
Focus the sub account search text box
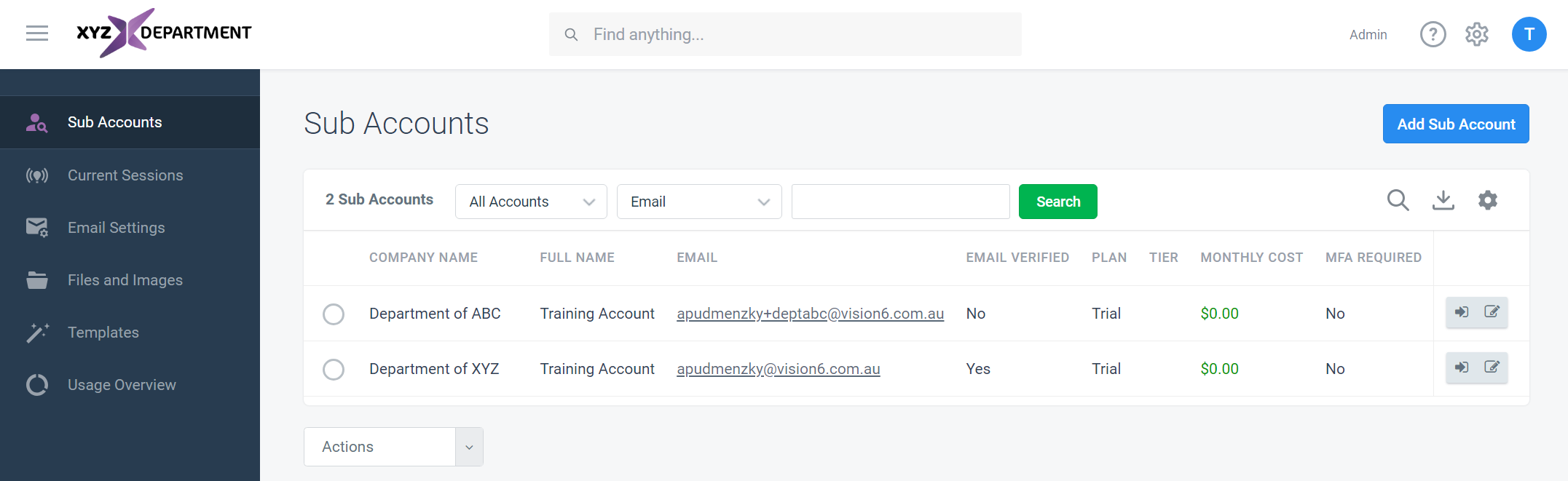coord(900,202)
